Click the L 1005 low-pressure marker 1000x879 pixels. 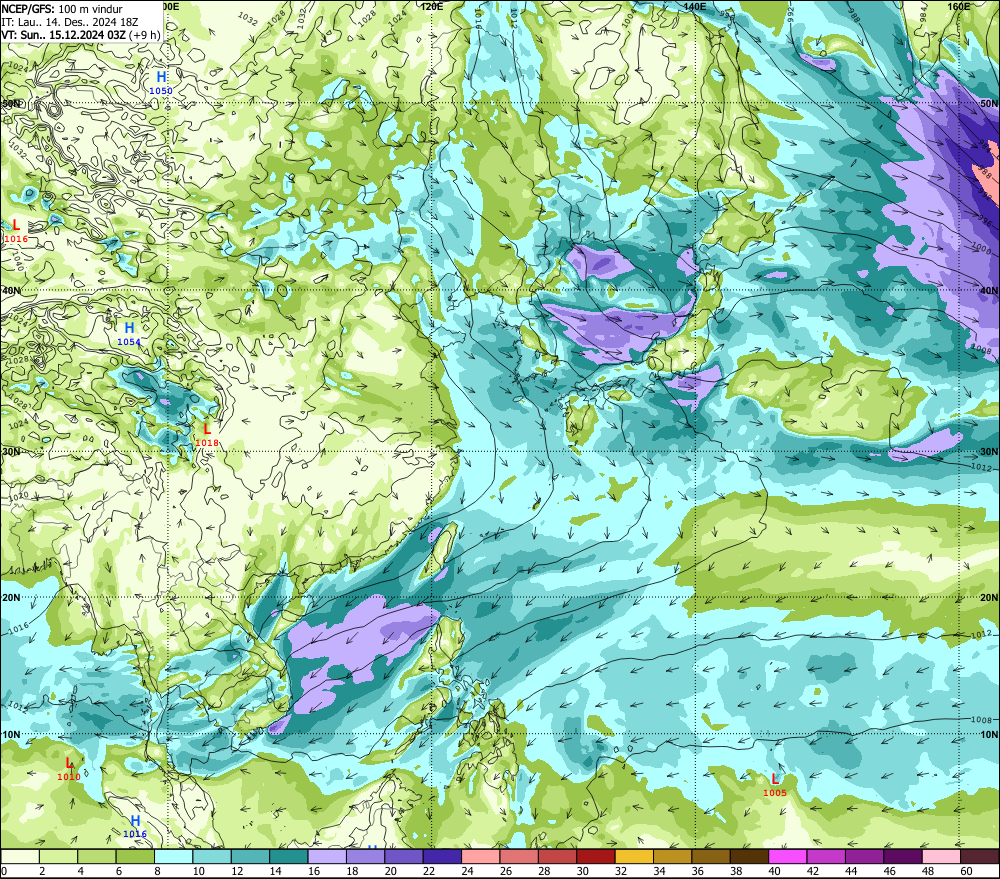point(775,785)
